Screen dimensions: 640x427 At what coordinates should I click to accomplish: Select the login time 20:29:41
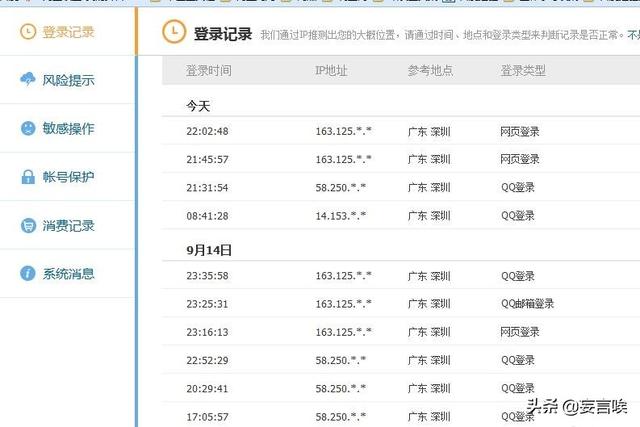pyautogui.click(x=207, y=389)
